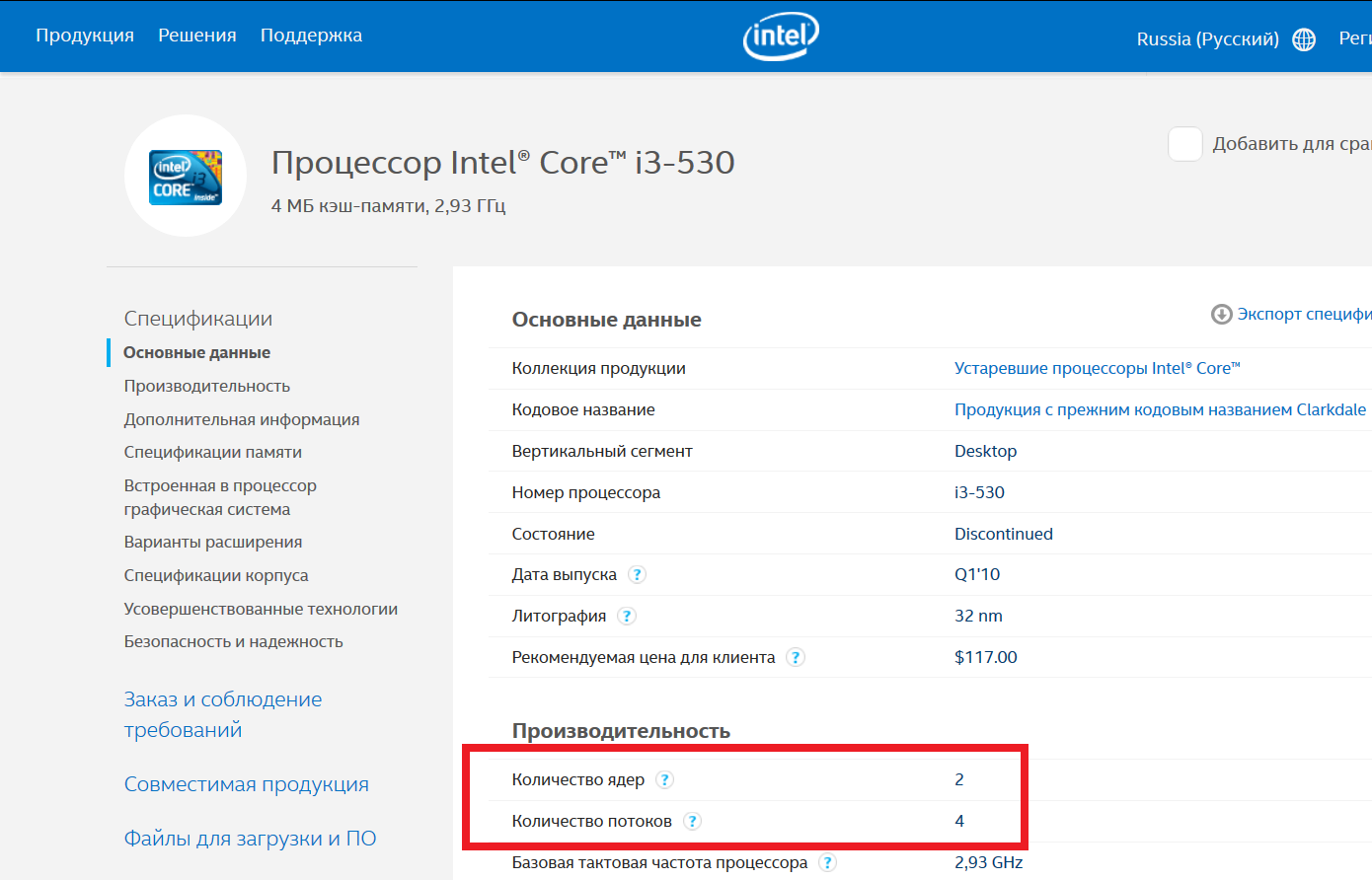The width and height of the screenshot is (1372, 880).
Task: Go to Спецификации памяти section
Action: 213,452
